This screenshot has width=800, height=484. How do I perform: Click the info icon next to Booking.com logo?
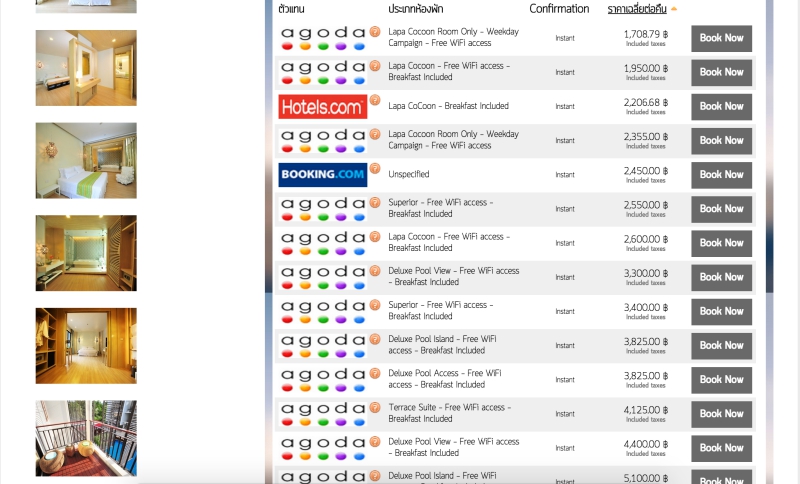click(375, 168)
